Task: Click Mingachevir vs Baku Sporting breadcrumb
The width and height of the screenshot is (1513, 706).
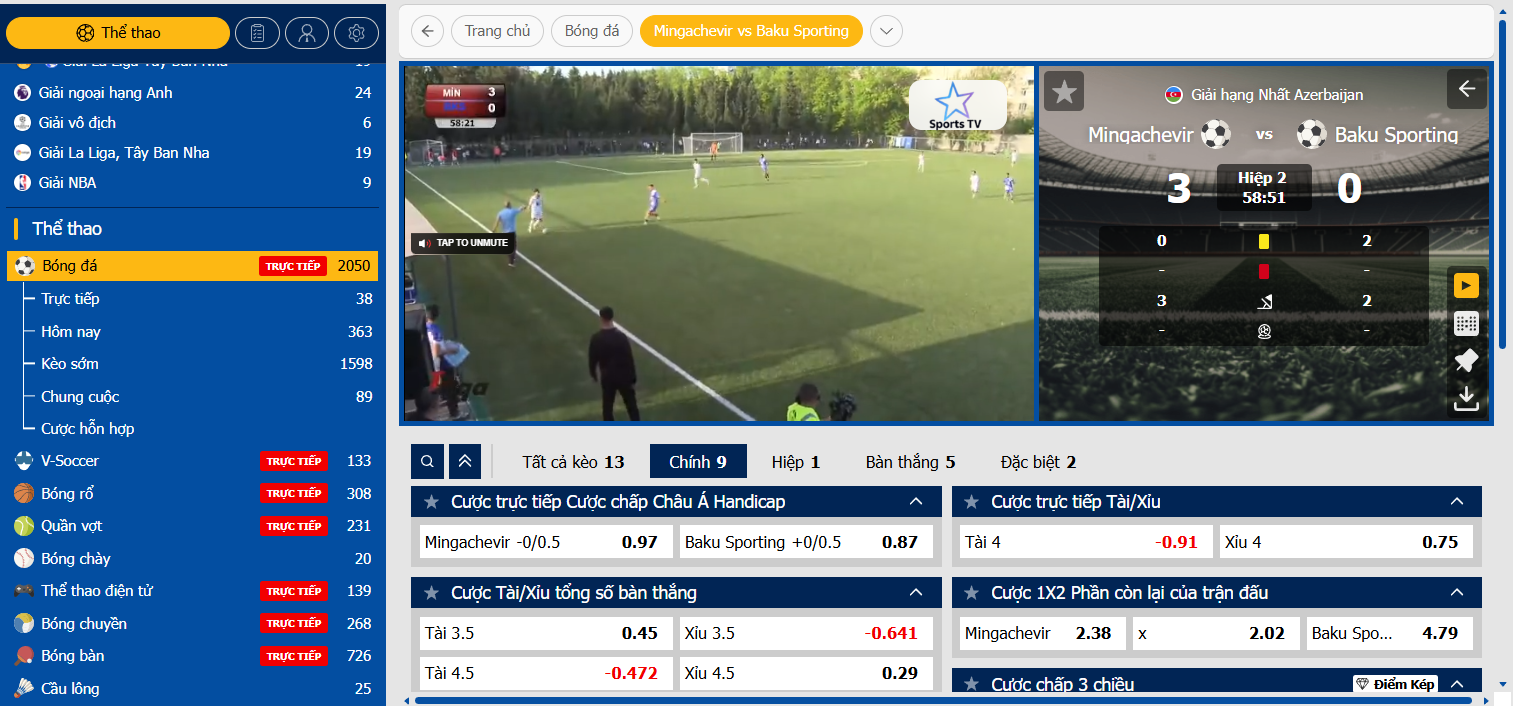Action: [751, 31]
